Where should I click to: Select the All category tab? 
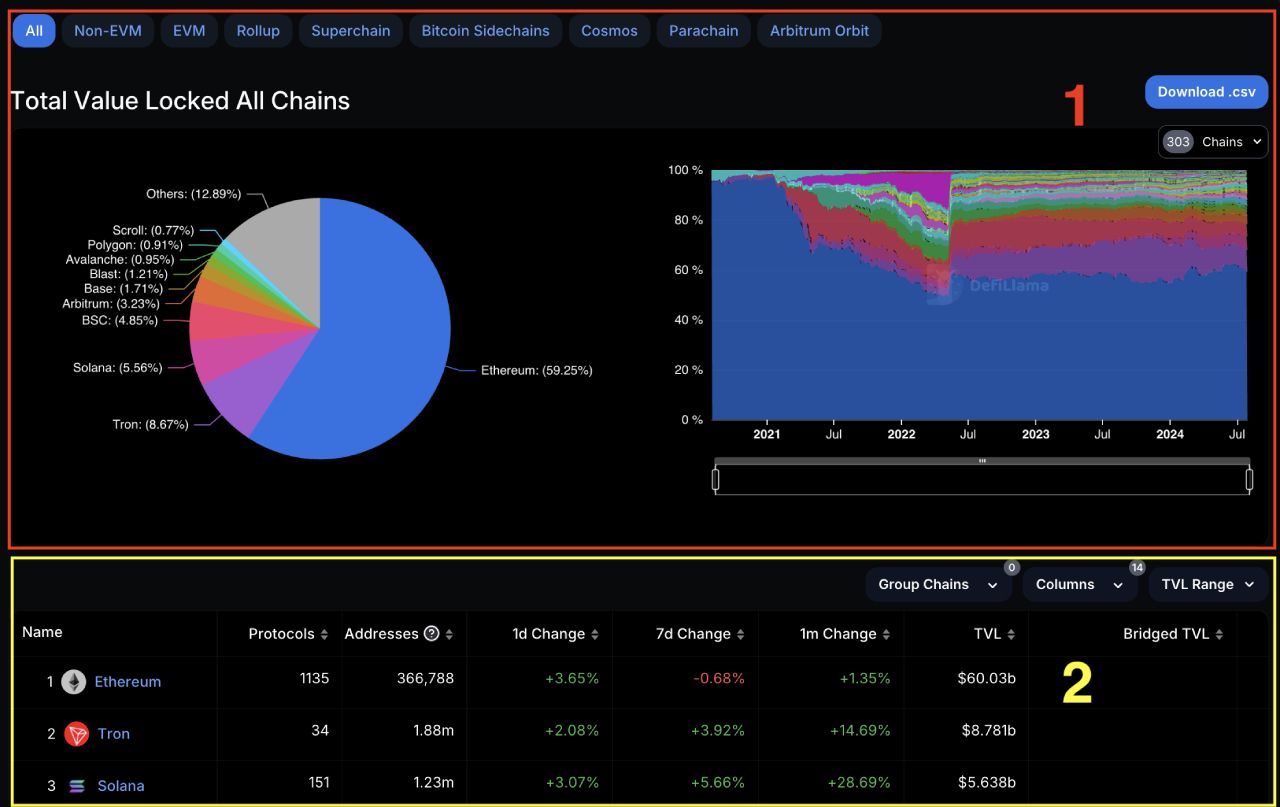tap(34, 31)
